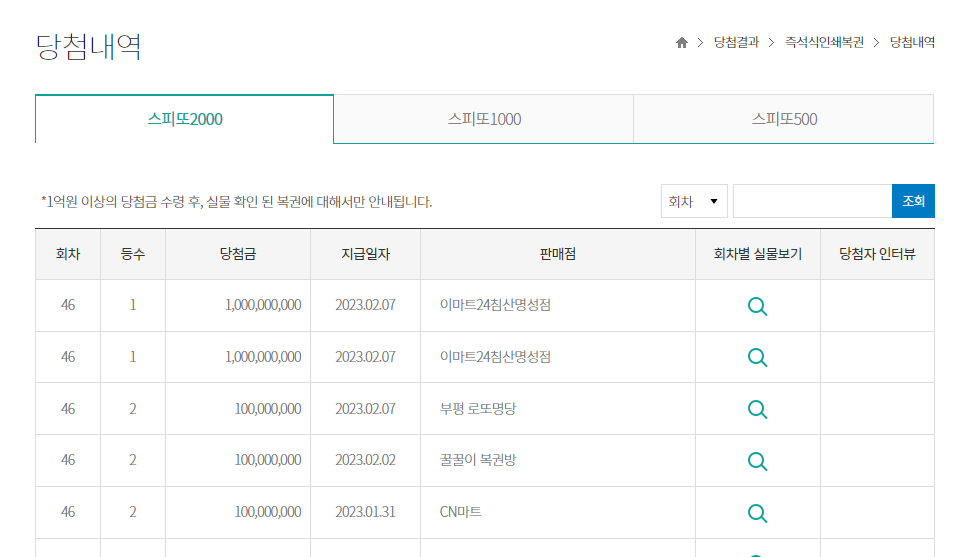
Task: Focus the search input next to 조회
Action: point(812,201)
